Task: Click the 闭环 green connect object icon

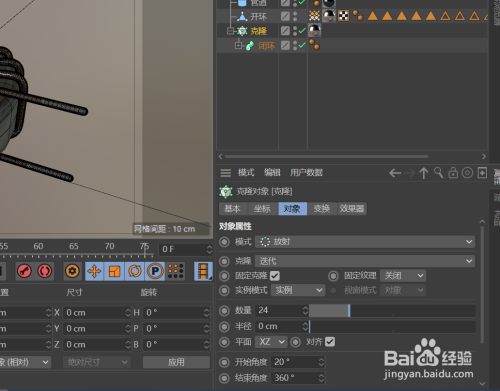Action: [x=250, y=45]
